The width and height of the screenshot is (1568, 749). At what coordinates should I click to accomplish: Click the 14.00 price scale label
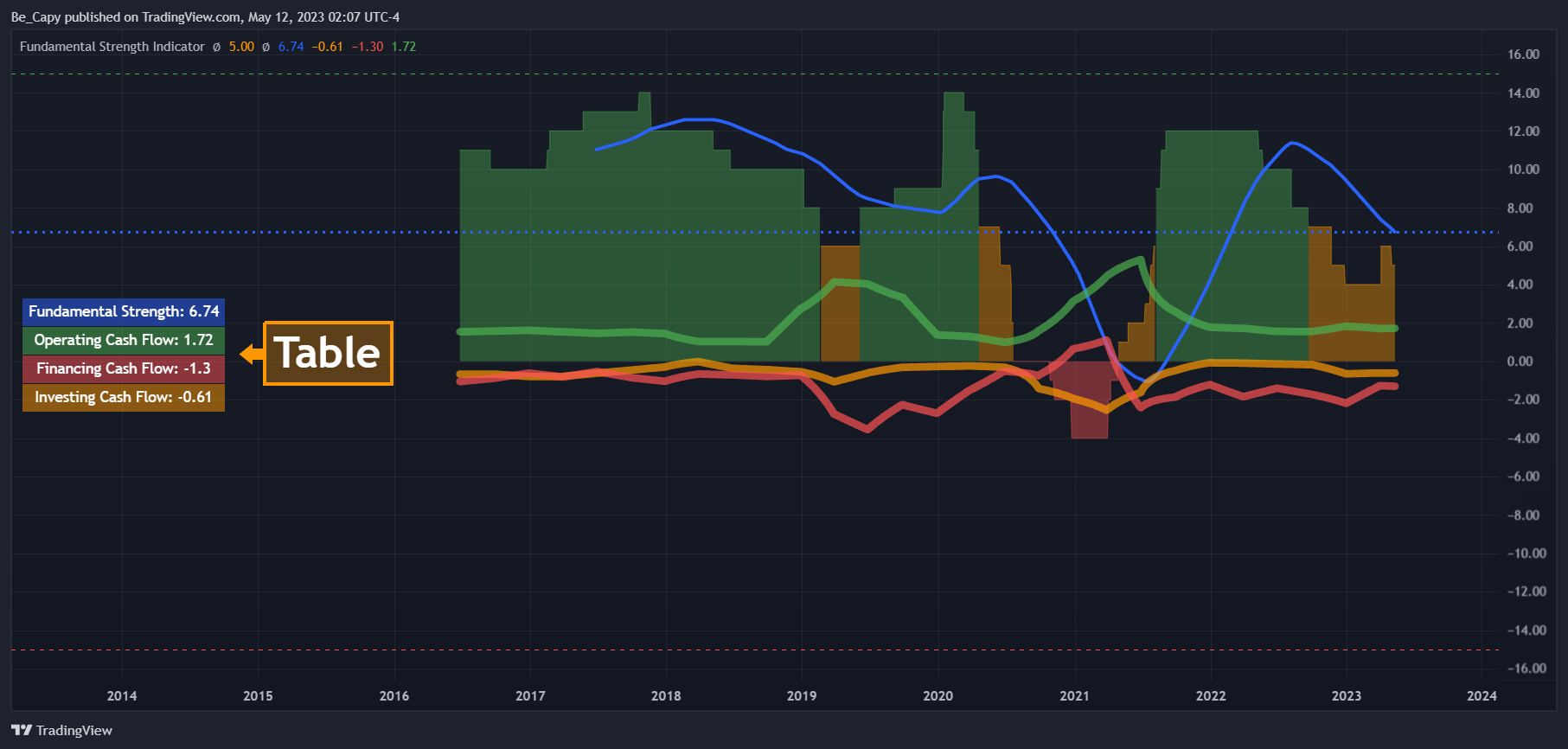coord(1523,93)
